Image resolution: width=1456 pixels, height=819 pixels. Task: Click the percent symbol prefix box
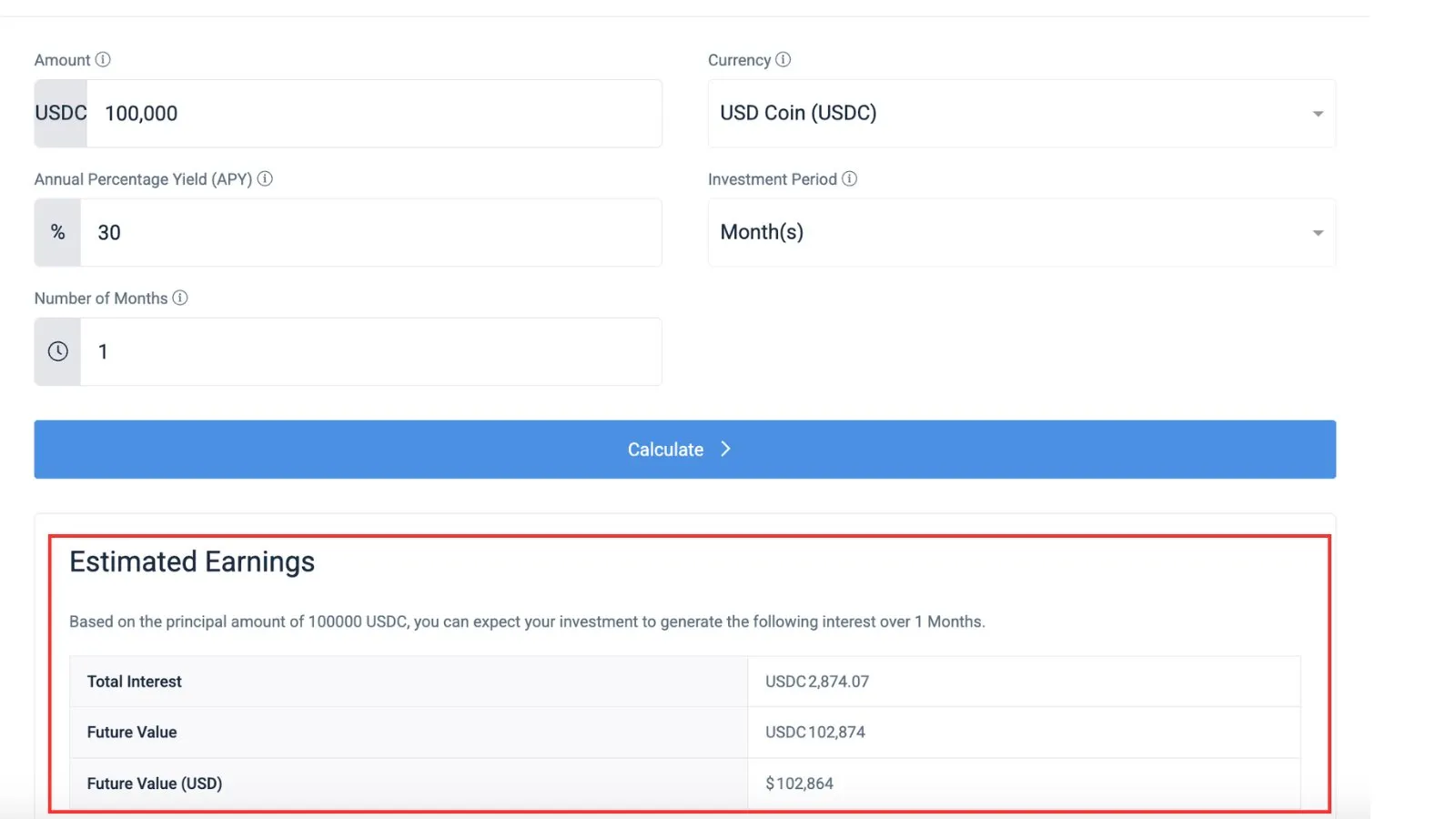point(57,232)
